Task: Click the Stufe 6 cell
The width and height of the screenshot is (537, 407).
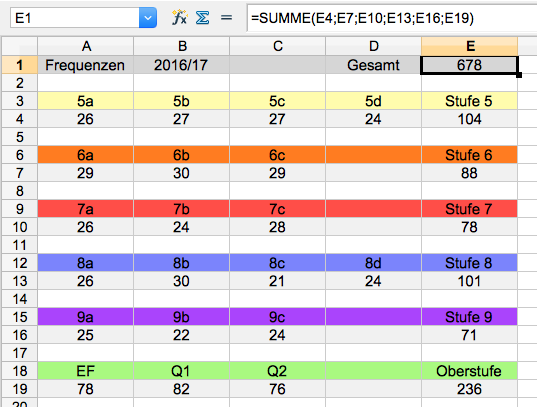Action: tap(469, 155)
